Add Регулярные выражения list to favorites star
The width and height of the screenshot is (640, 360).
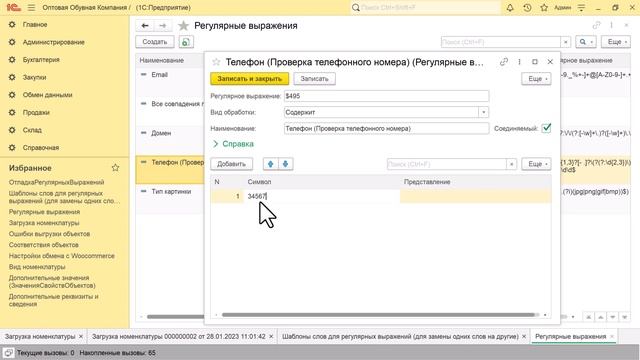point(184,26)
